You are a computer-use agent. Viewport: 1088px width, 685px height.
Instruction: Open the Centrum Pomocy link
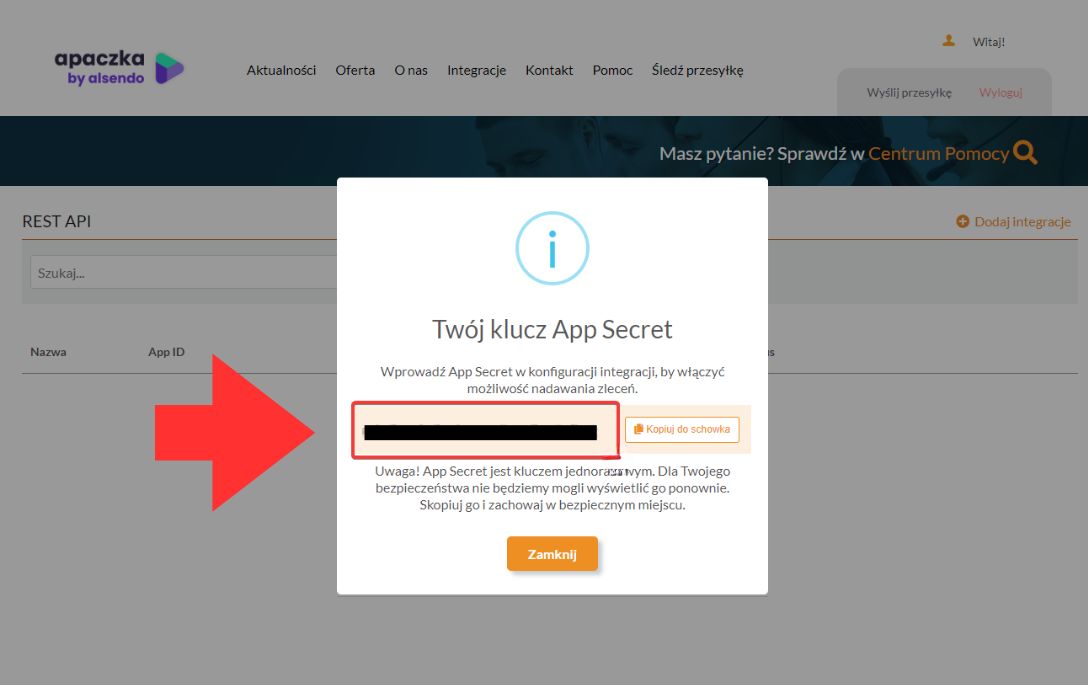coord(938,153)
